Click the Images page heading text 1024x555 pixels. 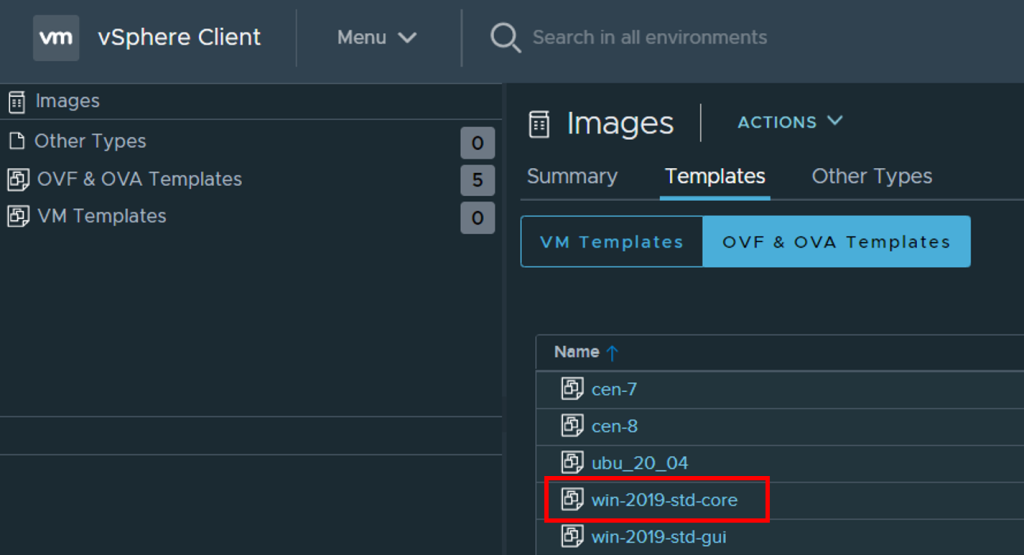(620, 123)
